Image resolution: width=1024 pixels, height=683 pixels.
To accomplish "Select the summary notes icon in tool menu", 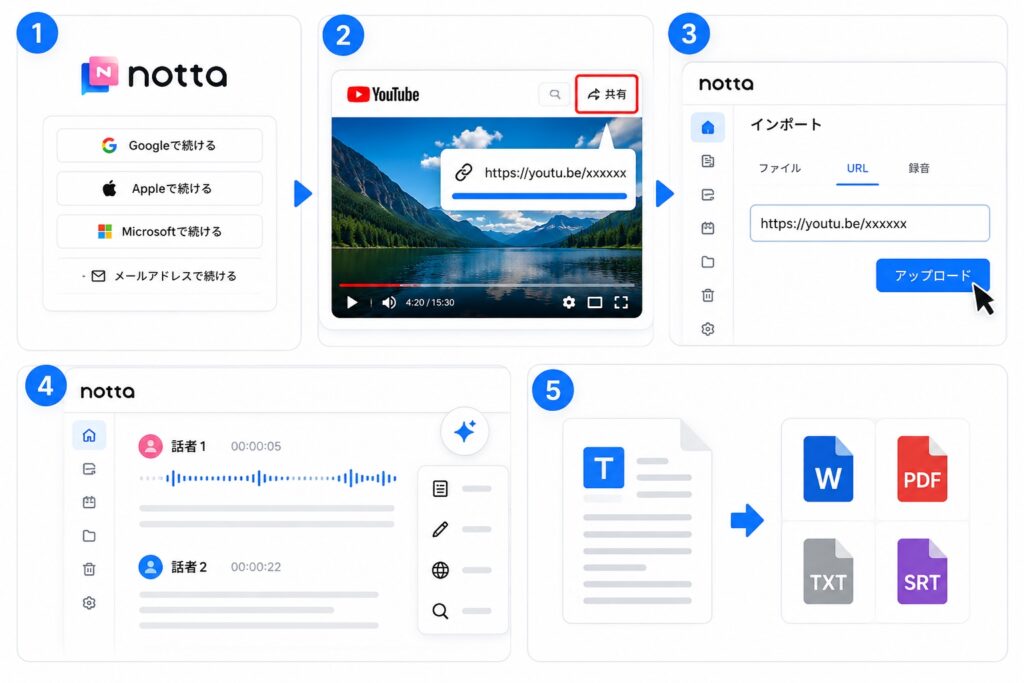I will pos(440,488).
